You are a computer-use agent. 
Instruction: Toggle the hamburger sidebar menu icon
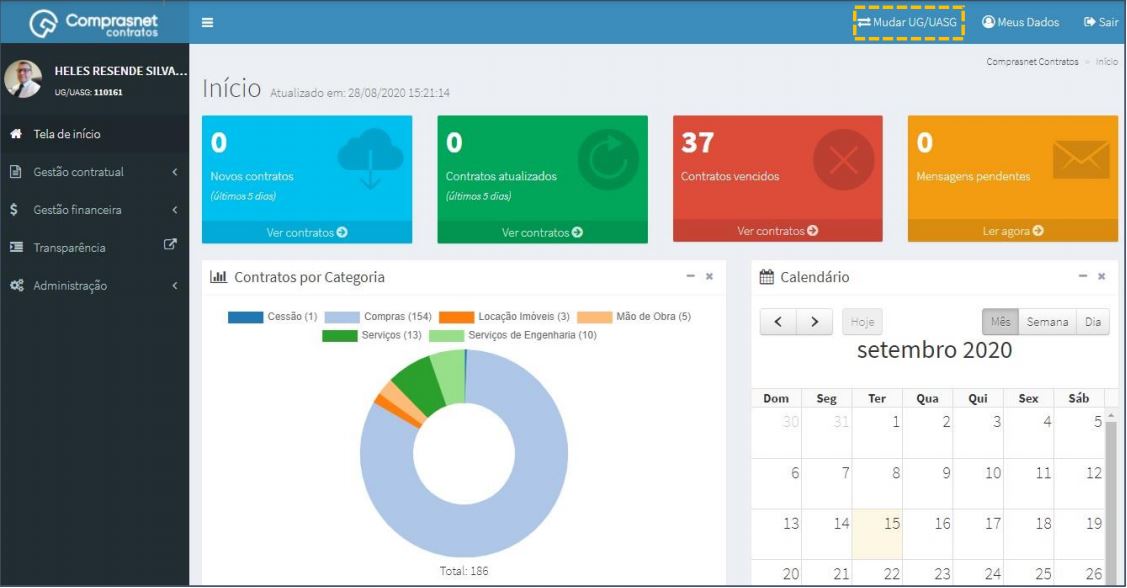click(207, 22)
